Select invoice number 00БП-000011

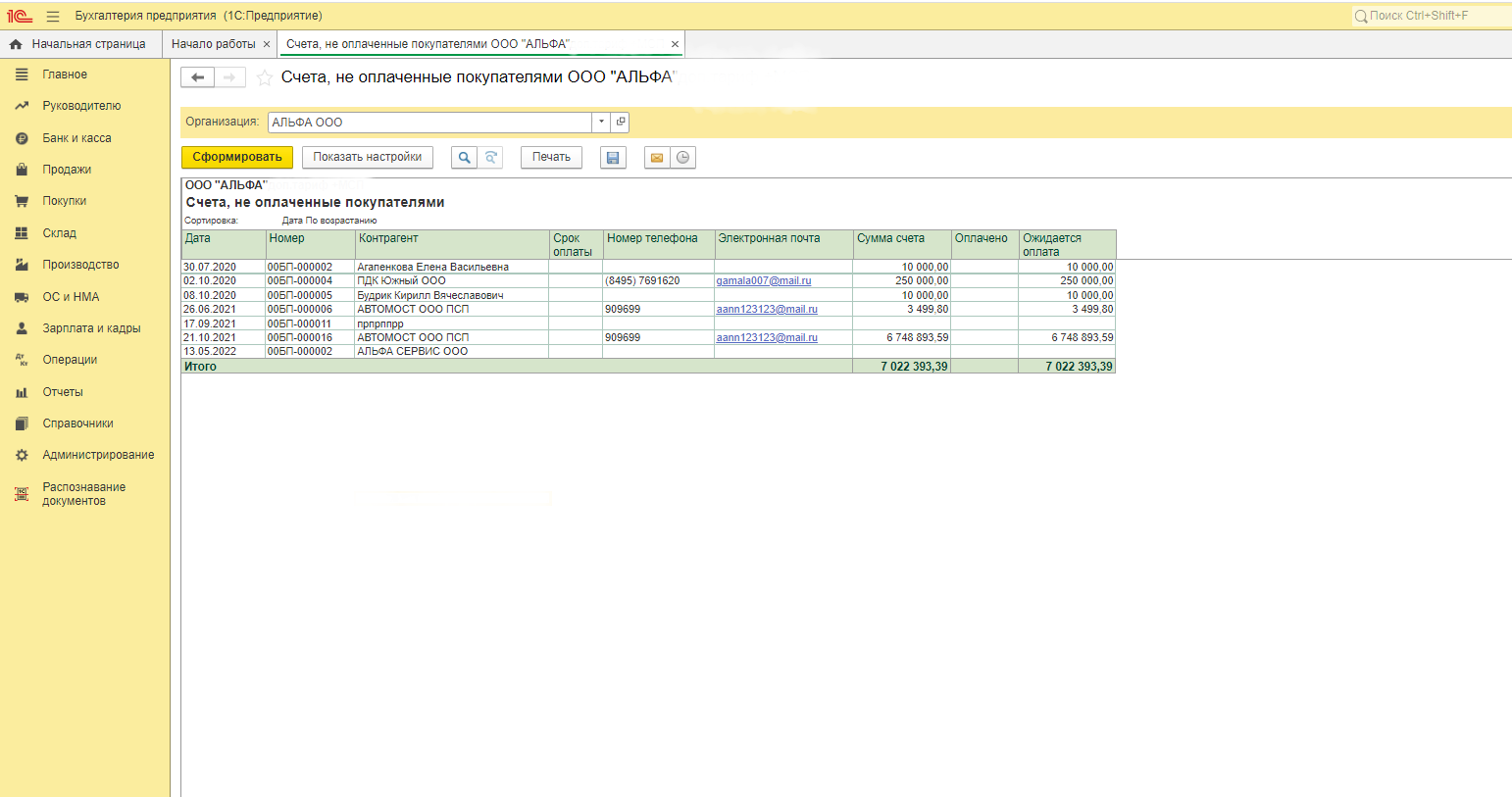[x=310, y=324]
